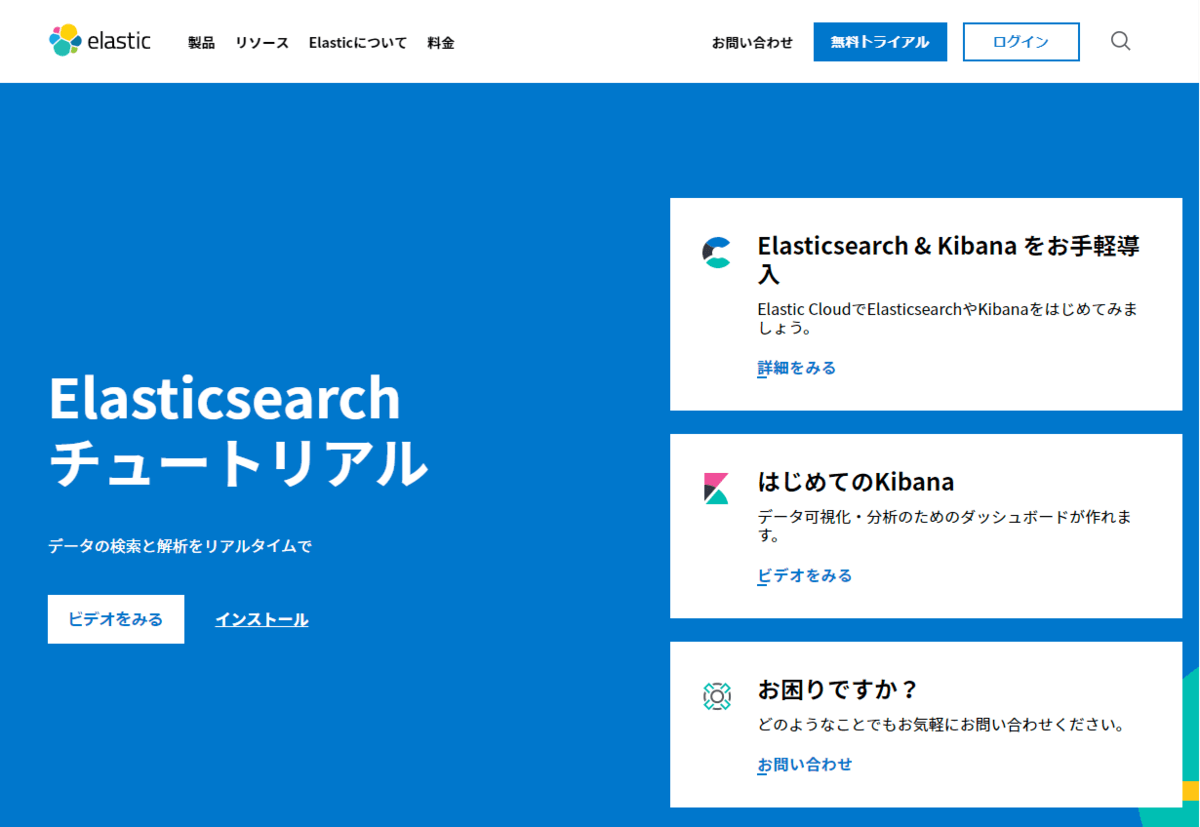The image size is (1200, 827).
Task: Open the 製品 menu
Action: click(201, 43)
